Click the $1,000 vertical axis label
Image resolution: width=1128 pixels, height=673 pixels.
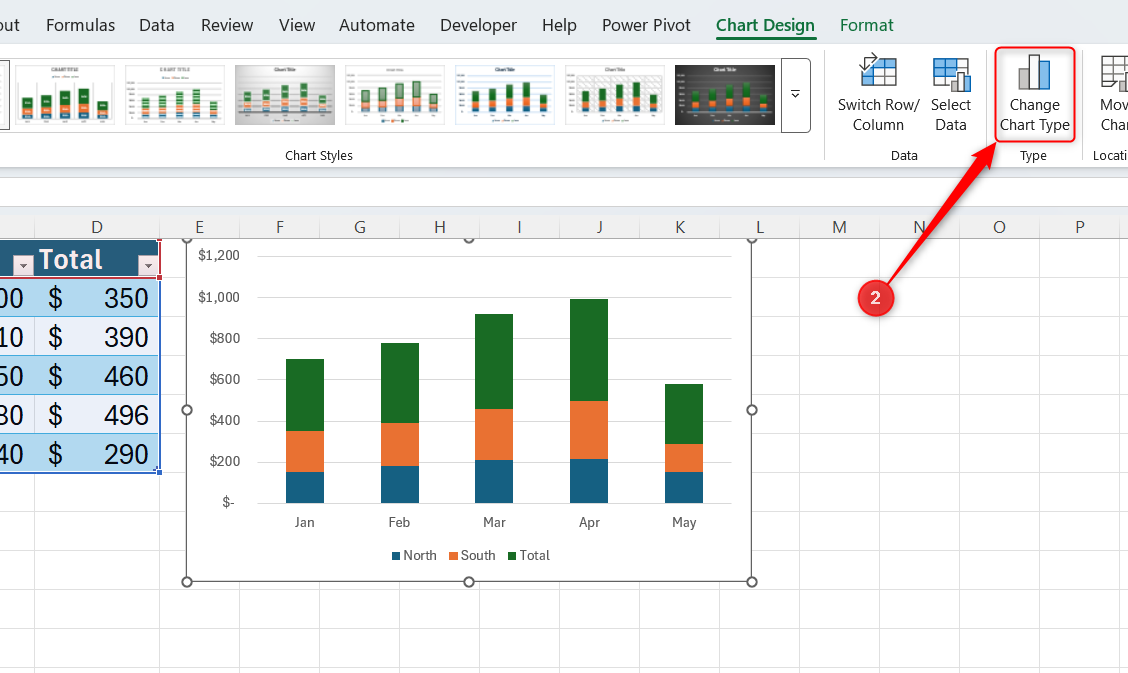[x=219, y=297]
